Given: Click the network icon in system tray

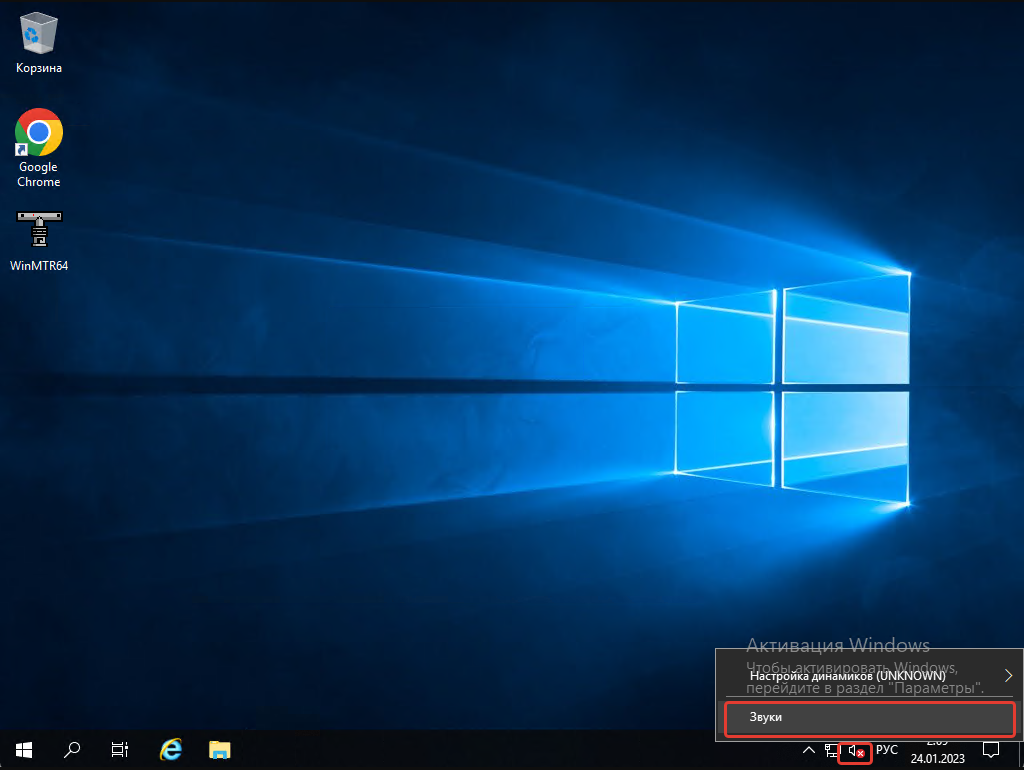Looking at the screenshot, I should 832,750.
